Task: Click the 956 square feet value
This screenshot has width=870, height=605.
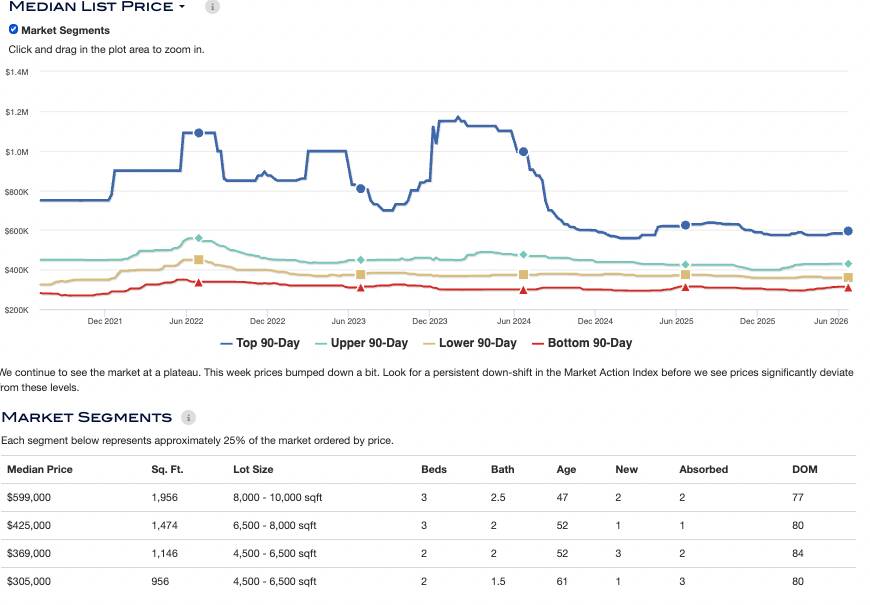Action: coord(160,581)
